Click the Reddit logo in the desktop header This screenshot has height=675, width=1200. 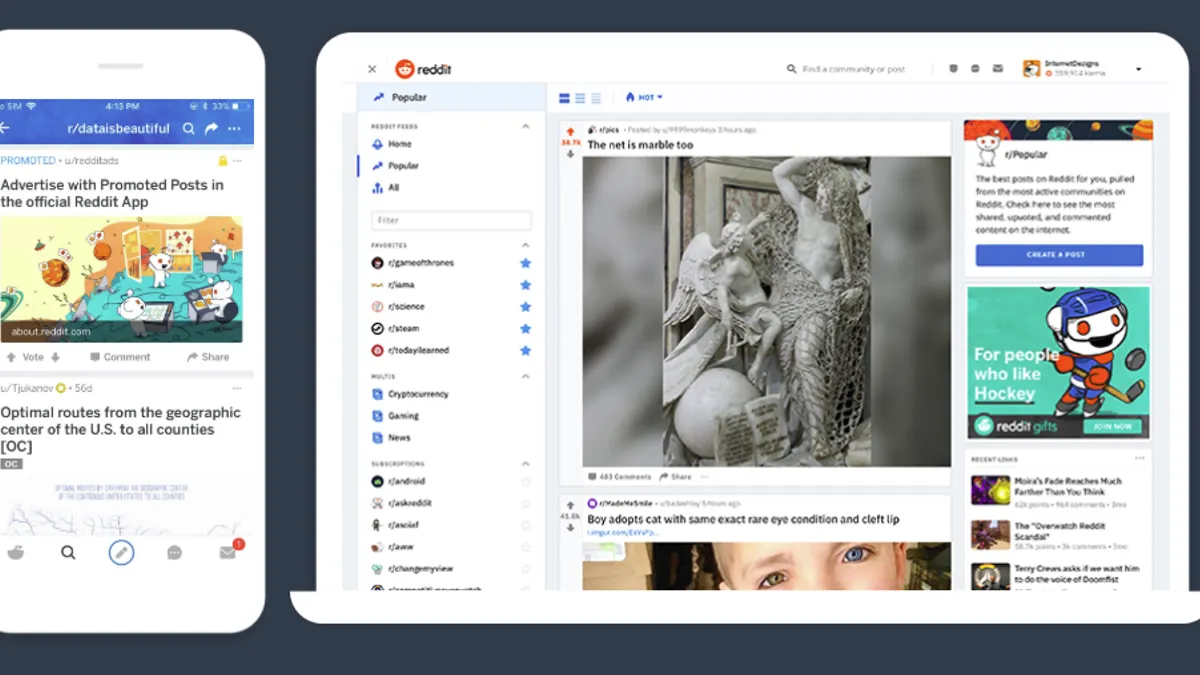424,69
